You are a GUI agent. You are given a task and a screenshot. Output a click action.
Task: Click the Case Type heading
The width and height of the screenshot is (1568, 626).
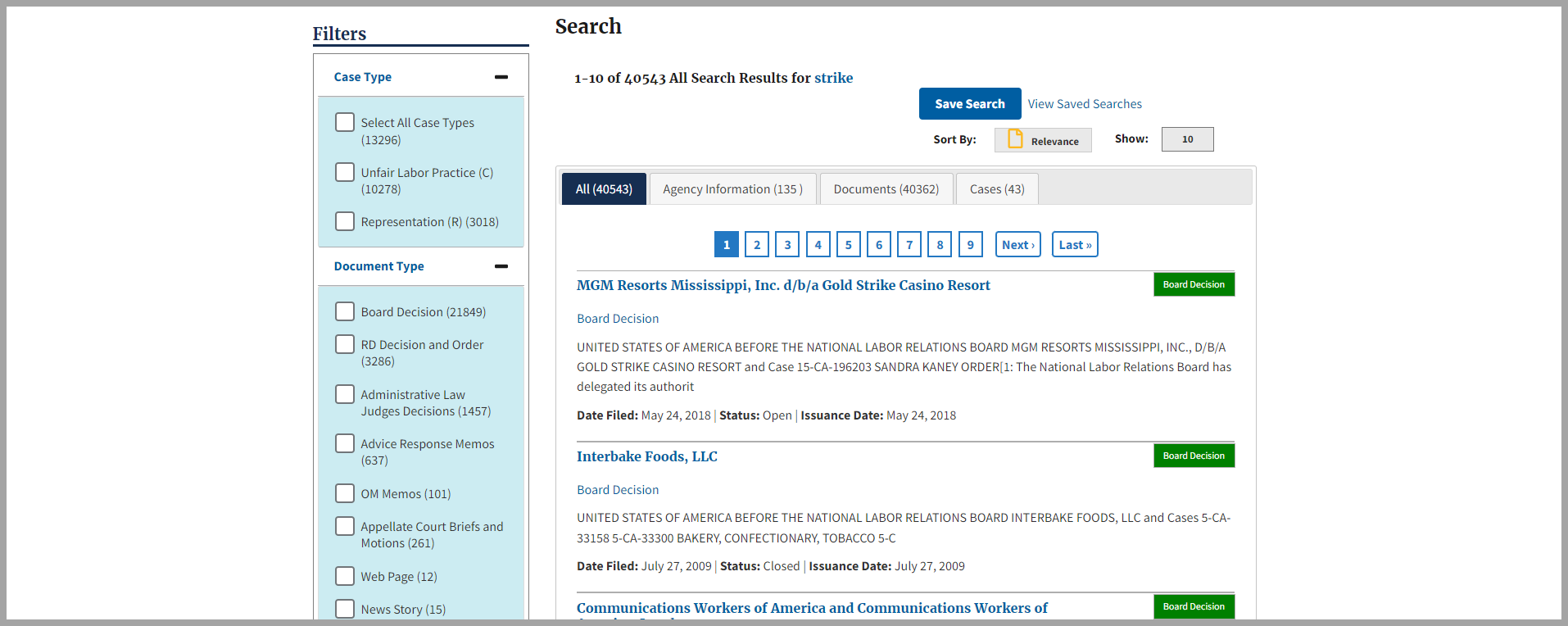click(x=363, y=77)
